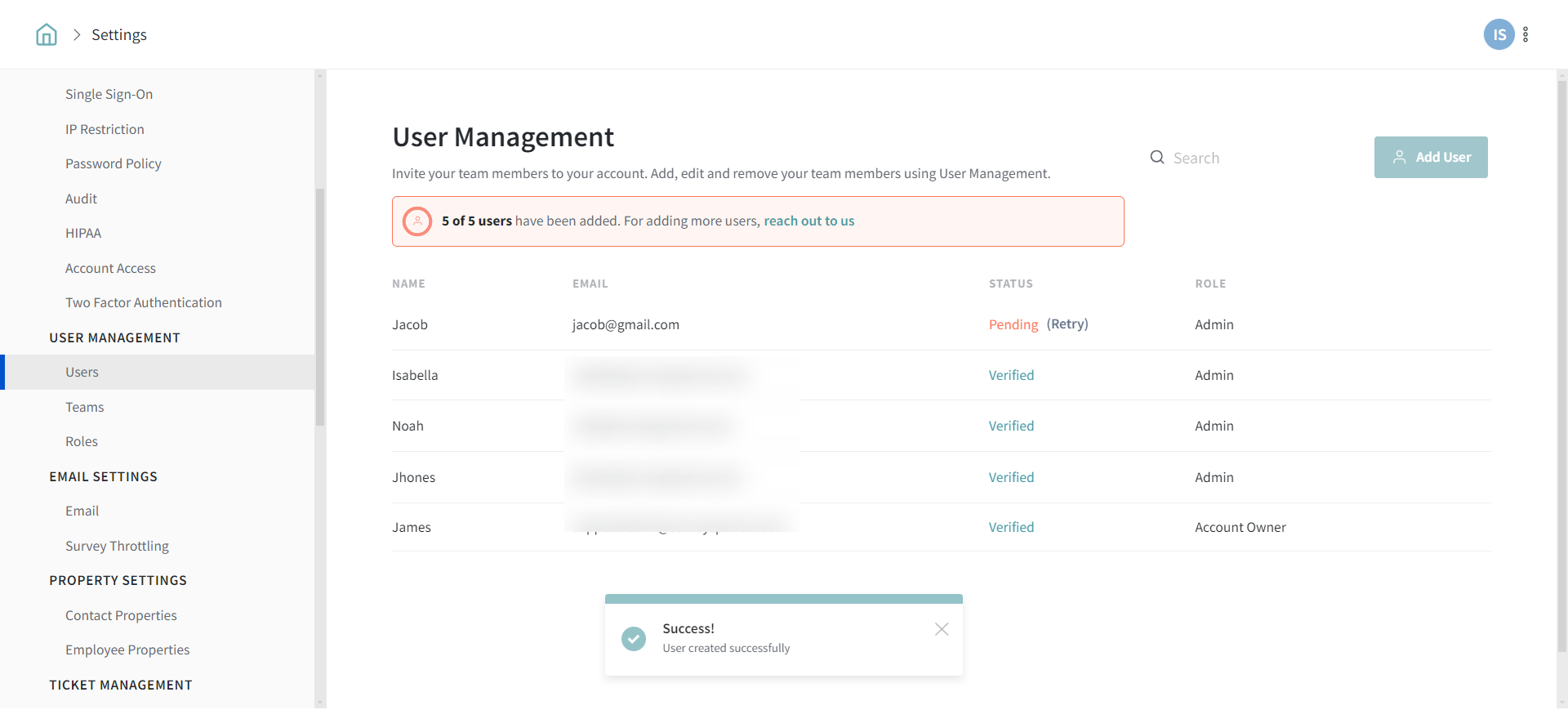Click the green success checkmark icon
This screenshot has width=1568, height=710.
[633, 638]
